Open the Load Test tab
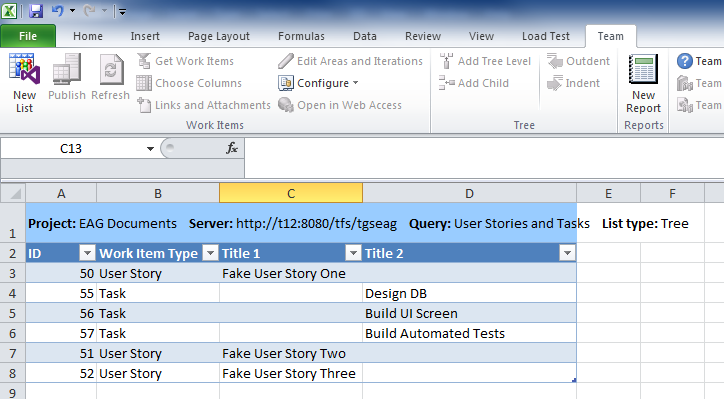This screenshot has height=399, width=724. 546,36
